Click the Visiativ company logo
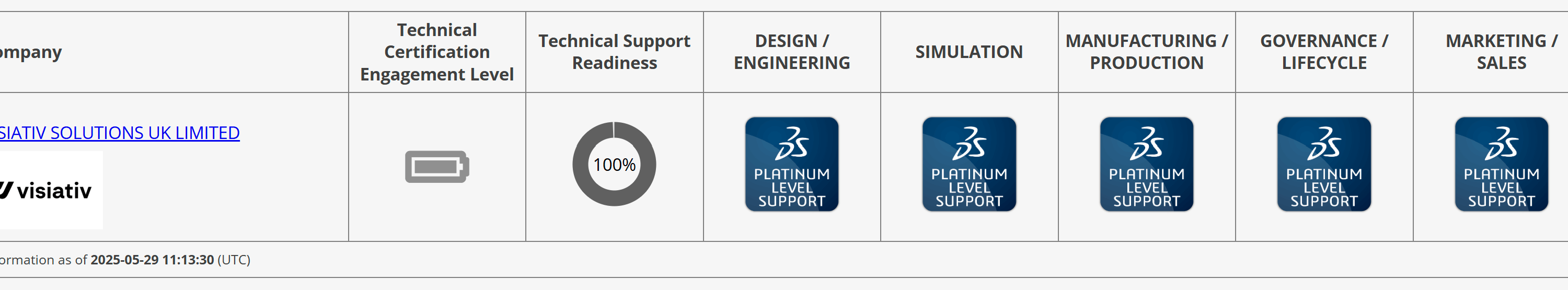Viewport: 1568px width, 290px height. (49, 190)
